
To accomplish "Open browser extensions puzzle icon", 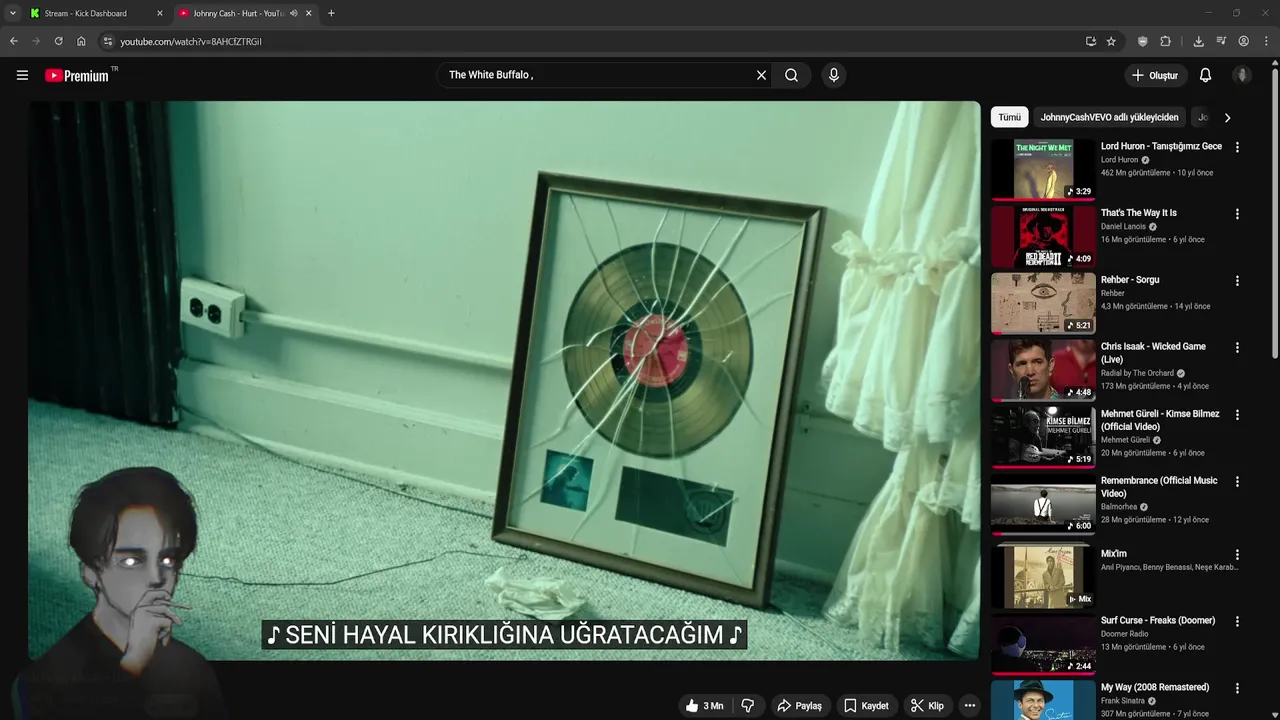I will (1165, 41).
